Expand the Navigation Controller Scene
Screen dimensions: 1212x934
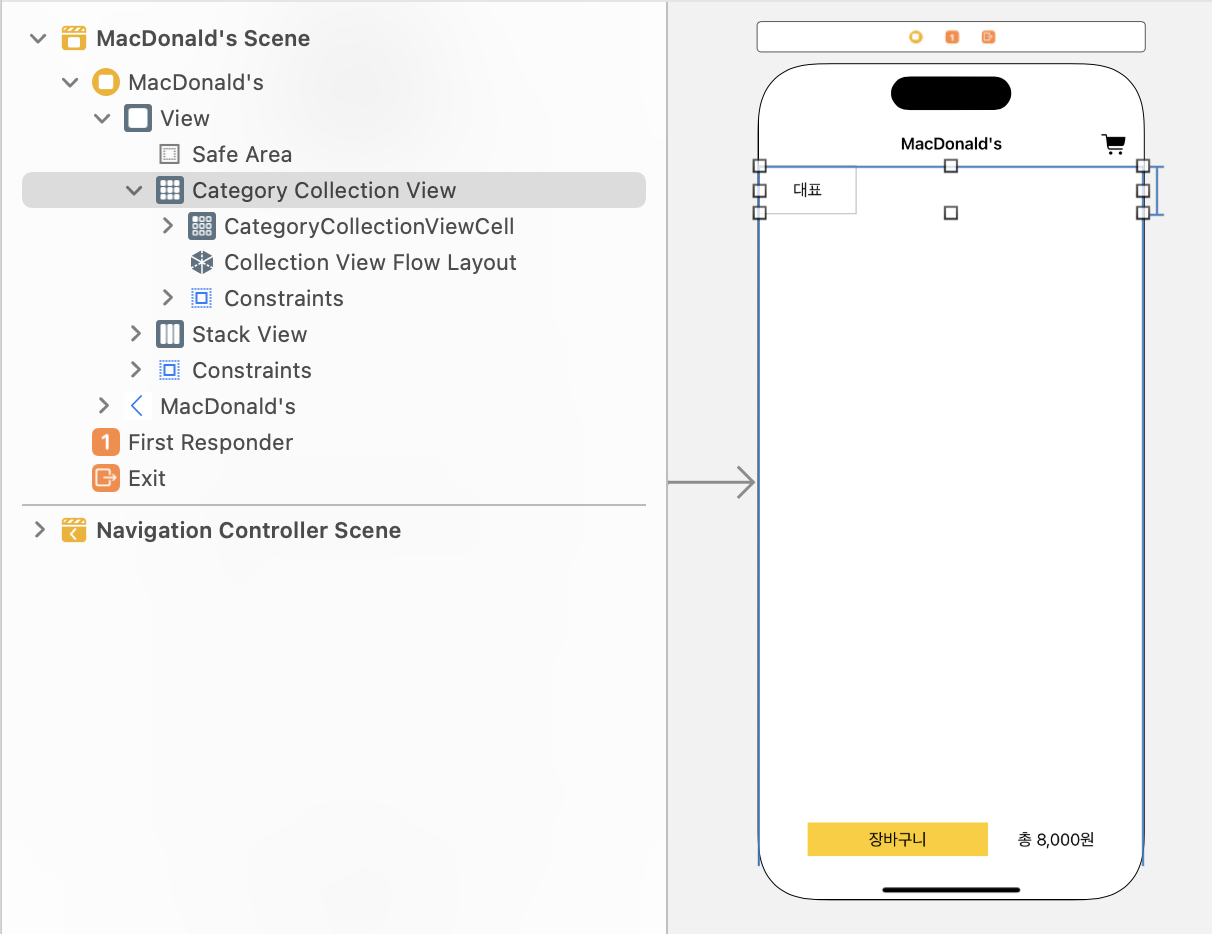click(39, 530)
